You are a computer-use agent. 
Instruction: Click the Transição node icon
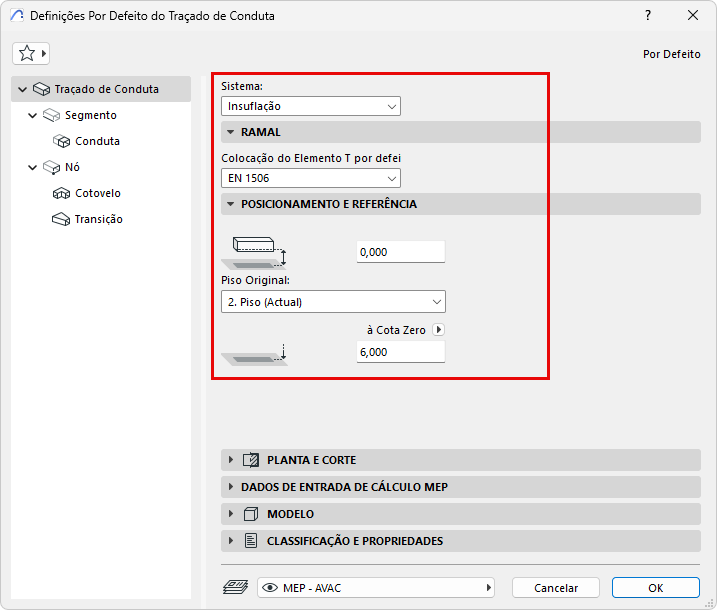click(61, 219)
